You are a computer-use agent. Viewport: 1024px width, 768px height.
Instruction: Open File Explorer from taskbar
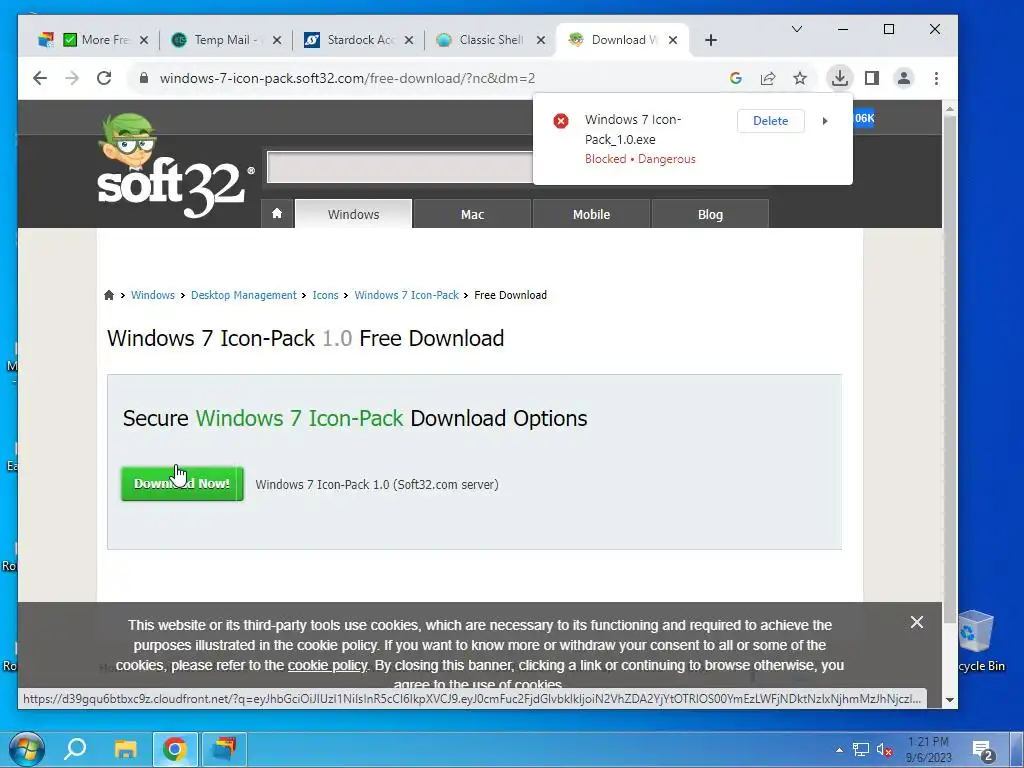coord(125,748)
